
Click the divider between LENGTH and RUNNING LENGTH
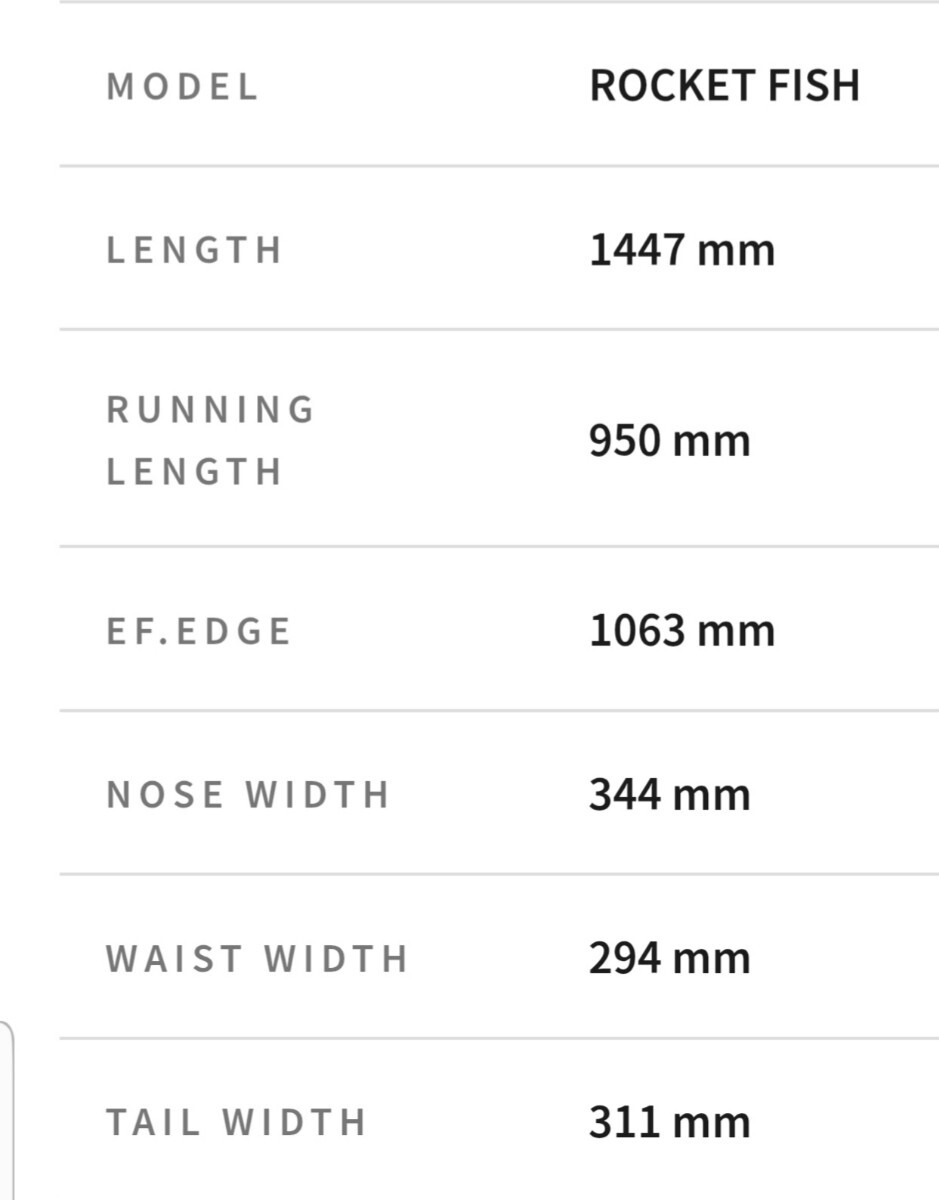[x=498, y=329]
